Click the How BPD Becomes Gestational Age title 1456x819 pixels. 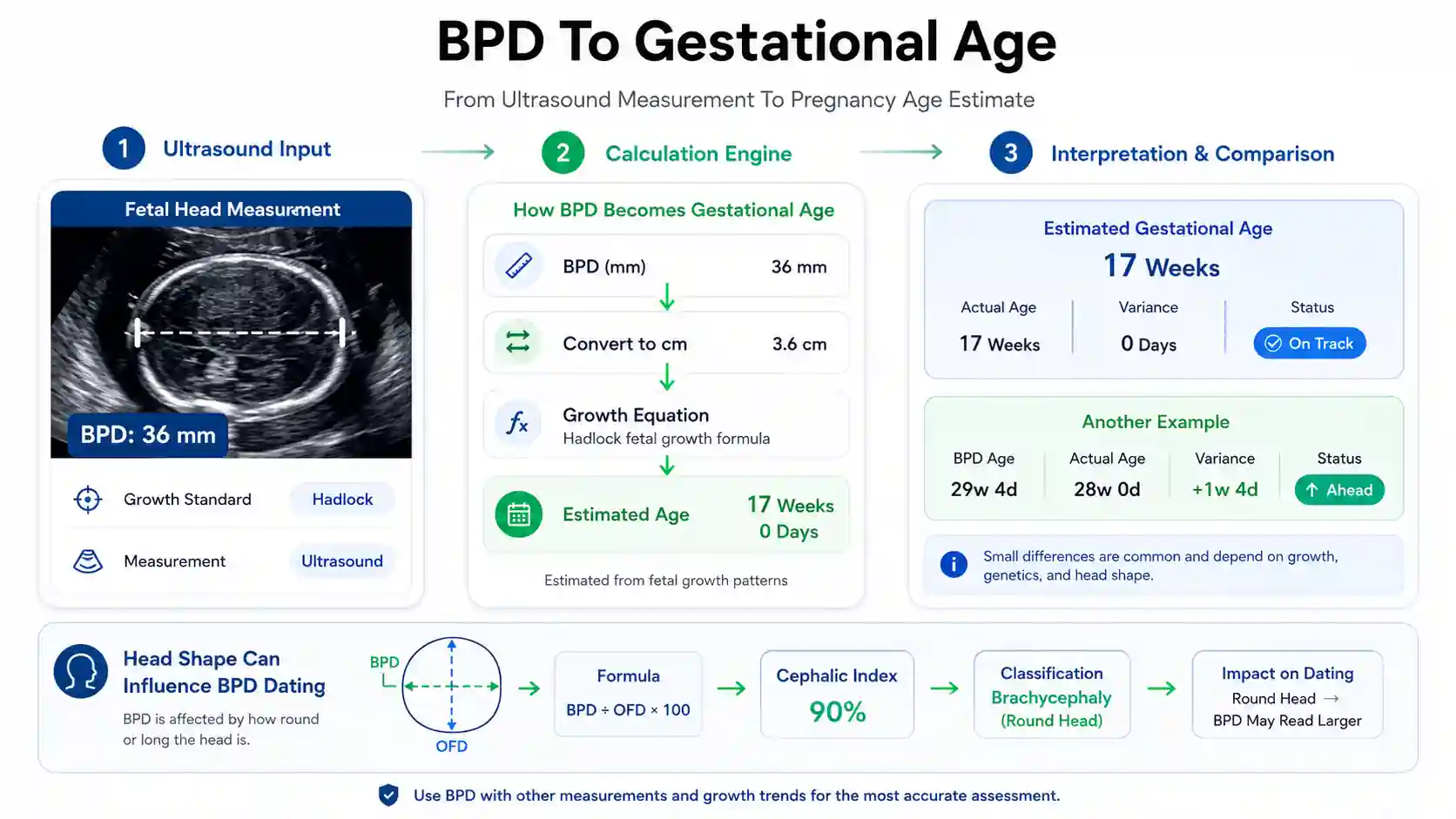tap(673, 210)
